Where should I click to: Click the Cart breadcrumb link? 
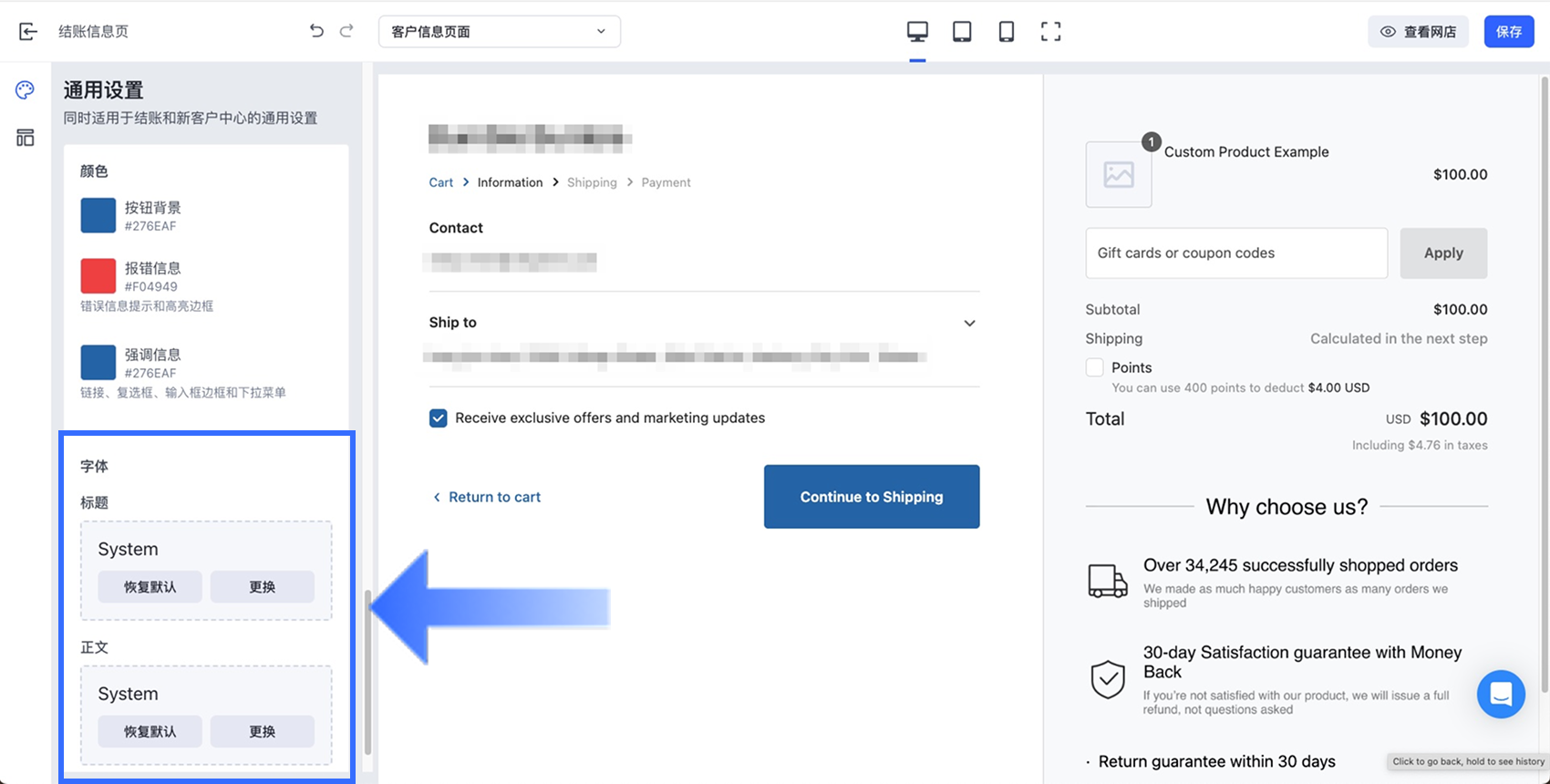click(441, 182)
